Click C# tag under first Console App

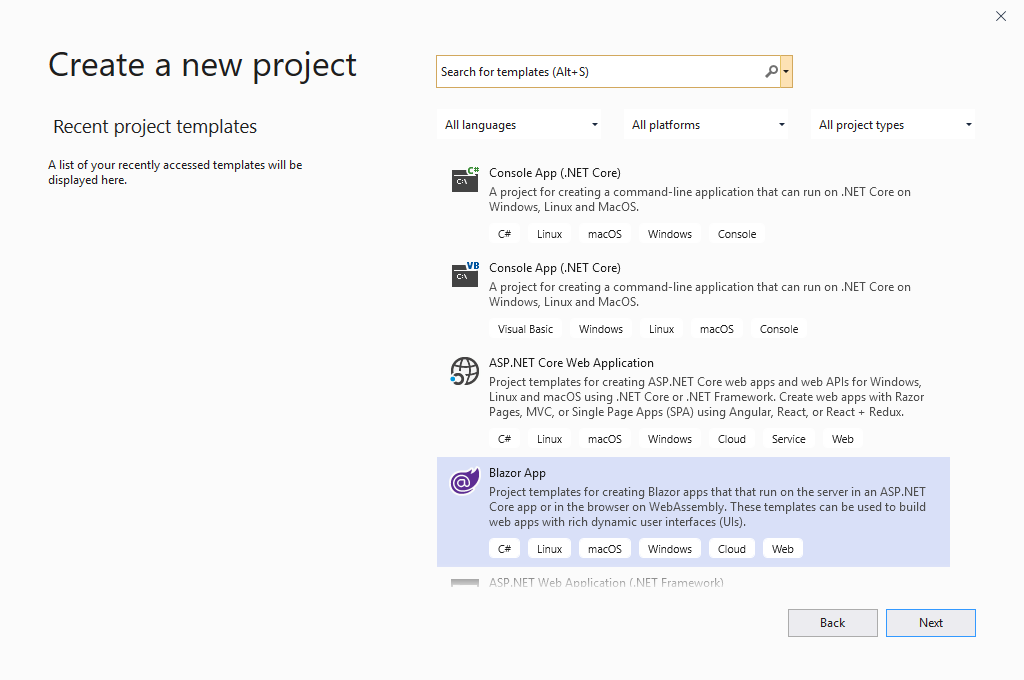tap(504, 234)
